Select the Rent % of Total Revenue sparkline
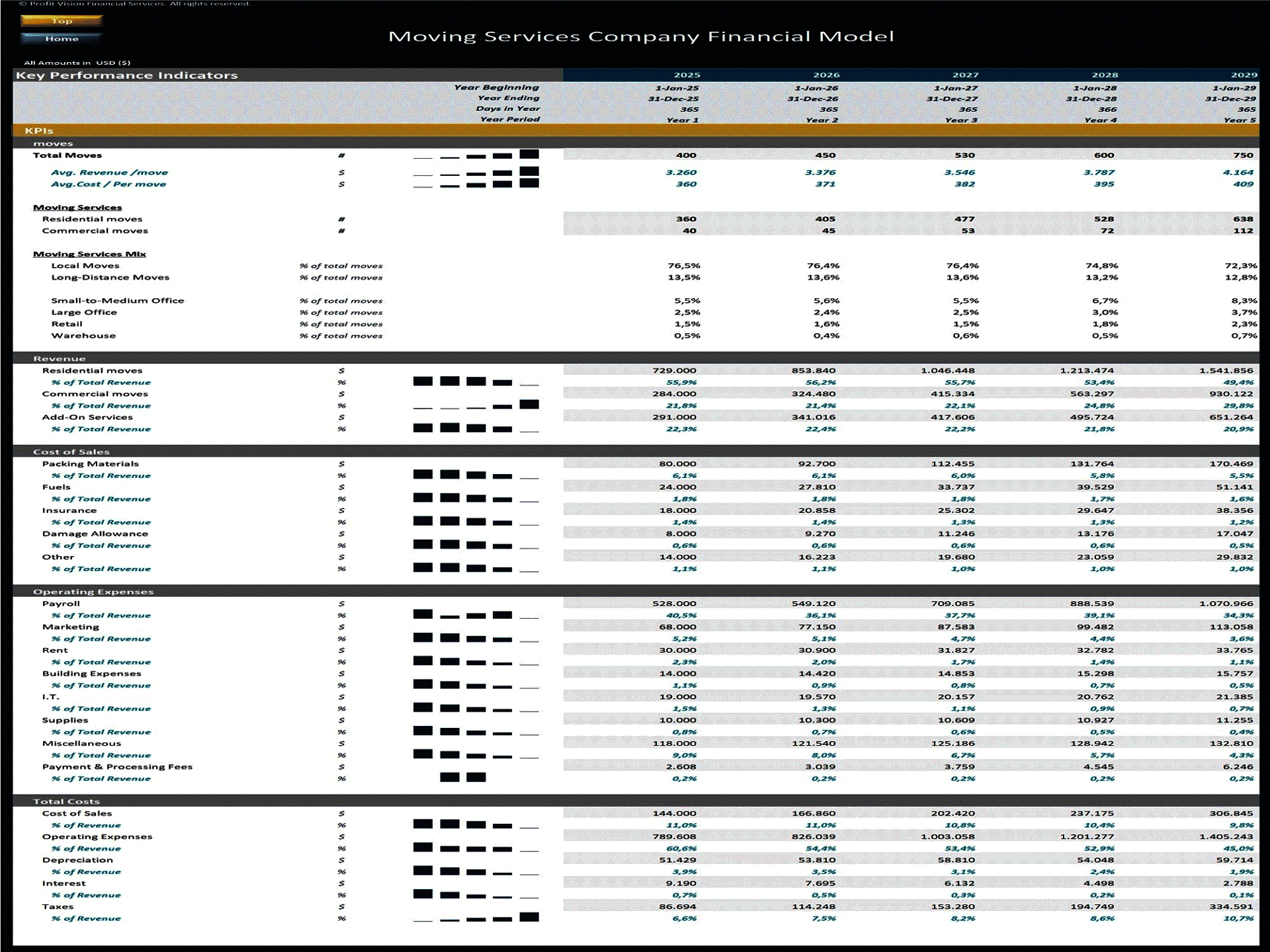 click(x=476, y=661)
